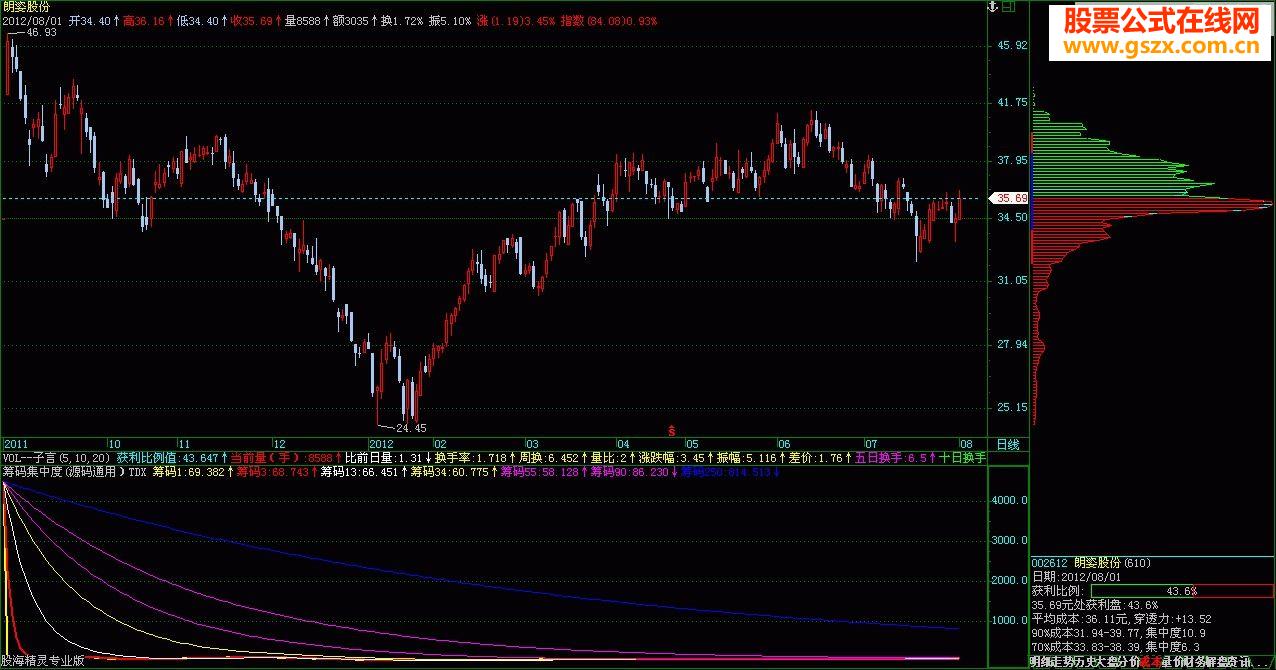
Task: Click the 换1.72% turnover in header
Action: (x=402, y=20)
